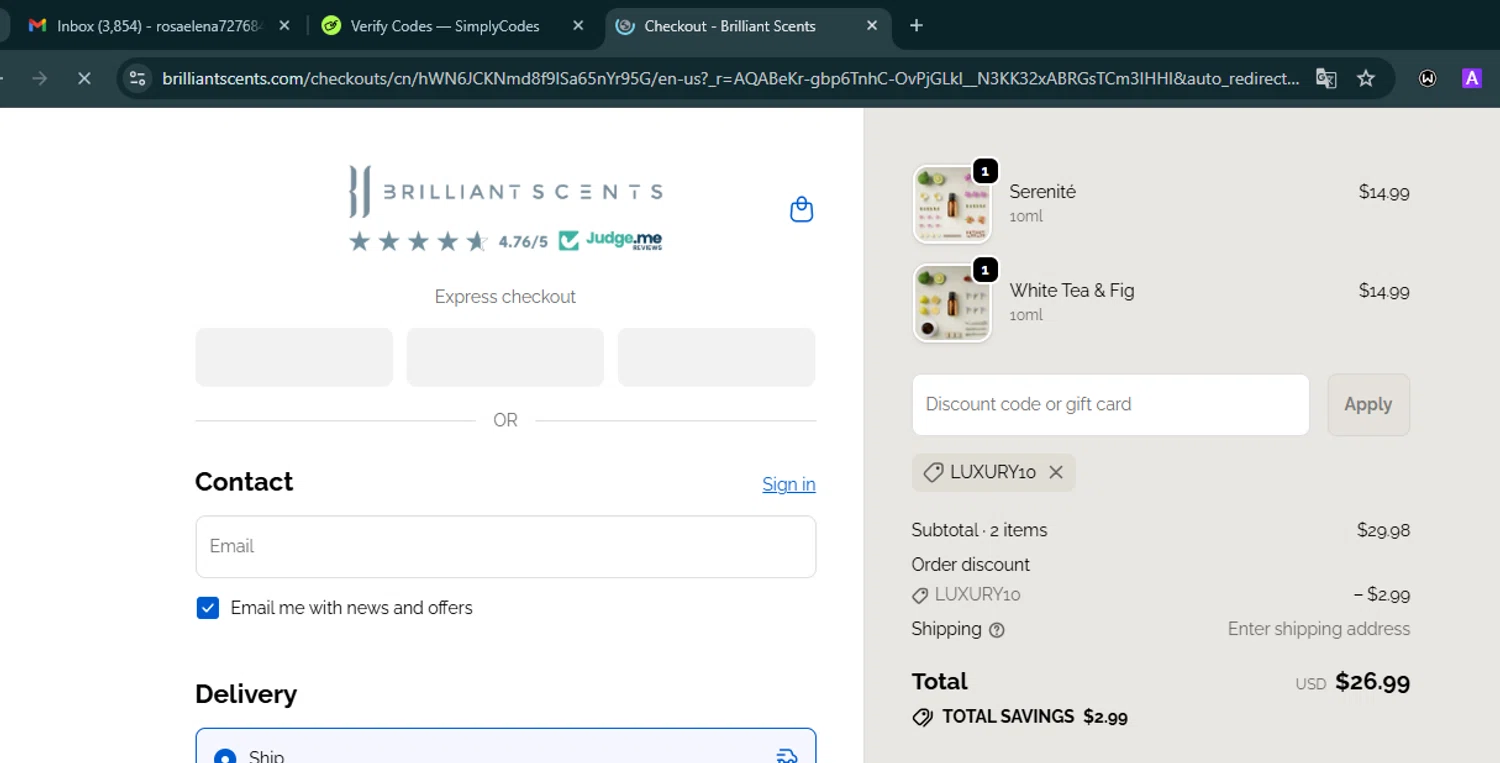The width and height of the screenshot is (1500, 763).
Task: Click the Apply discount button
Action: pos(1368,405)
